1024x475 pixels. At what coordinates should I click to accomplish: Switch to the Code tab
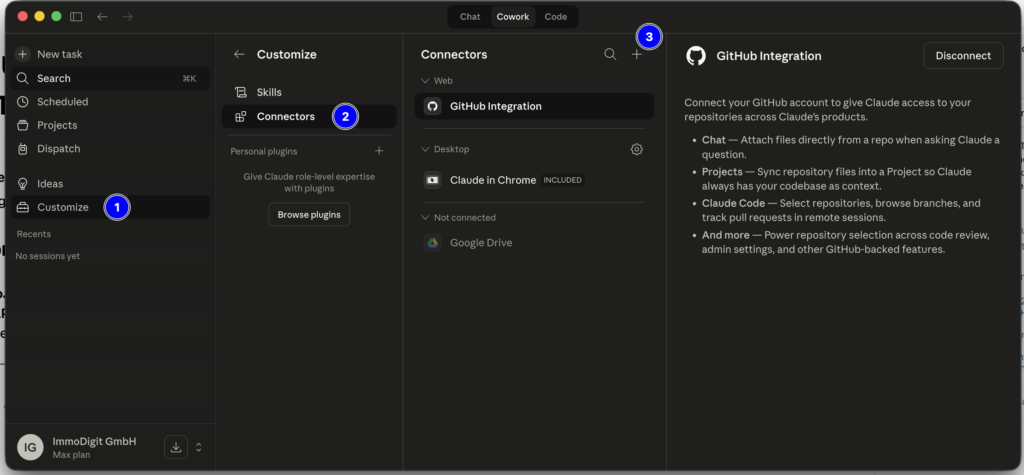coord(555,17)
